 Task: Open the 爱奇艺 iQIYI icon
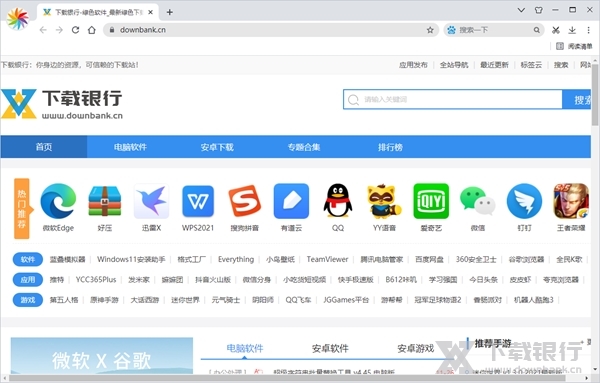click(431, 201)
